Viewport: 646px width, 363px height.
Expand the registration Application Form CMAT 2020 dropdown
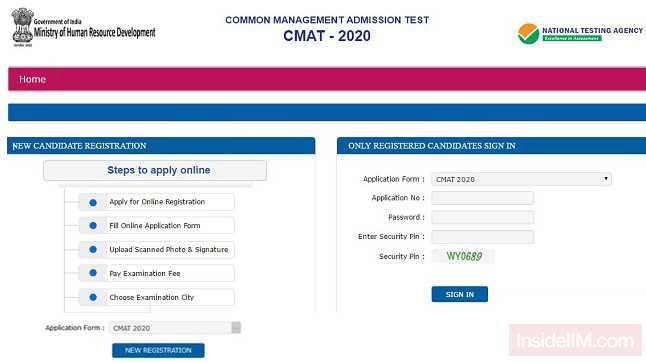175,328
